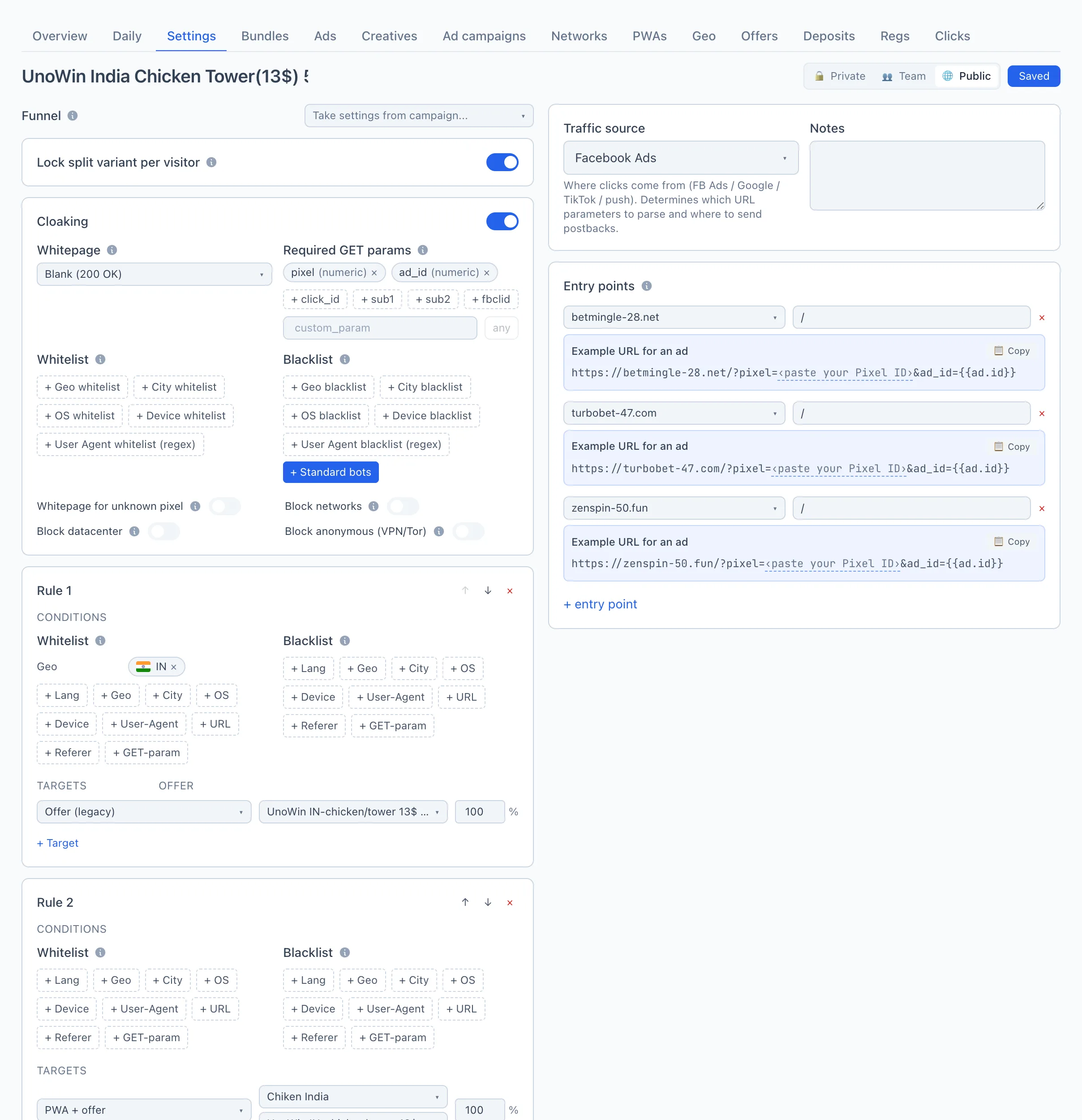Click Cloaking Whitelist info icon
Screen dimensions: 1082x1120
click(101, 359)
